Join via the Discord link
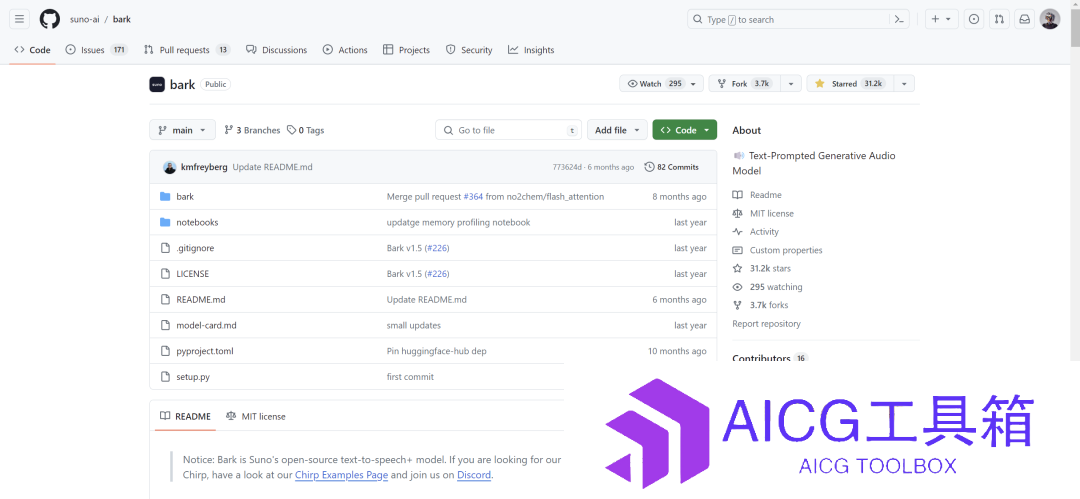This screenshot has width=1080, height=499. 474,475
